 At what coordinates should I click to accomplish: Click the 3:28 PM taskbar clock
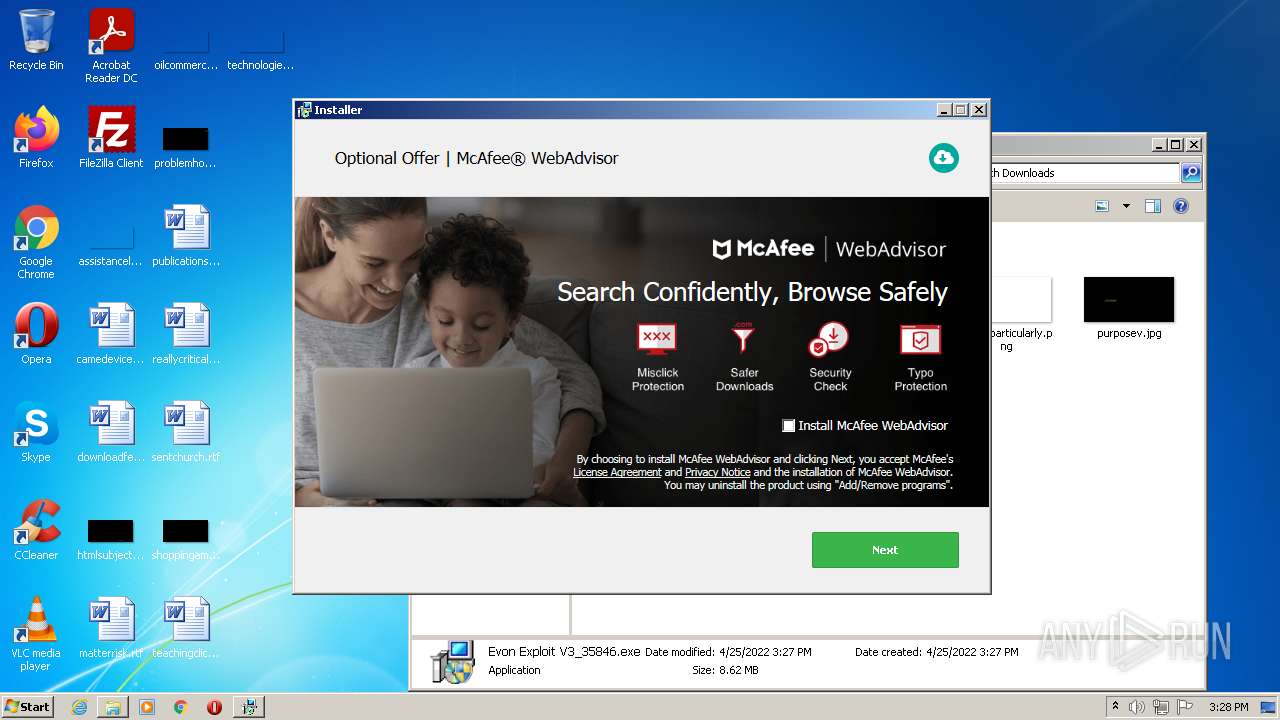(1228, 707)
